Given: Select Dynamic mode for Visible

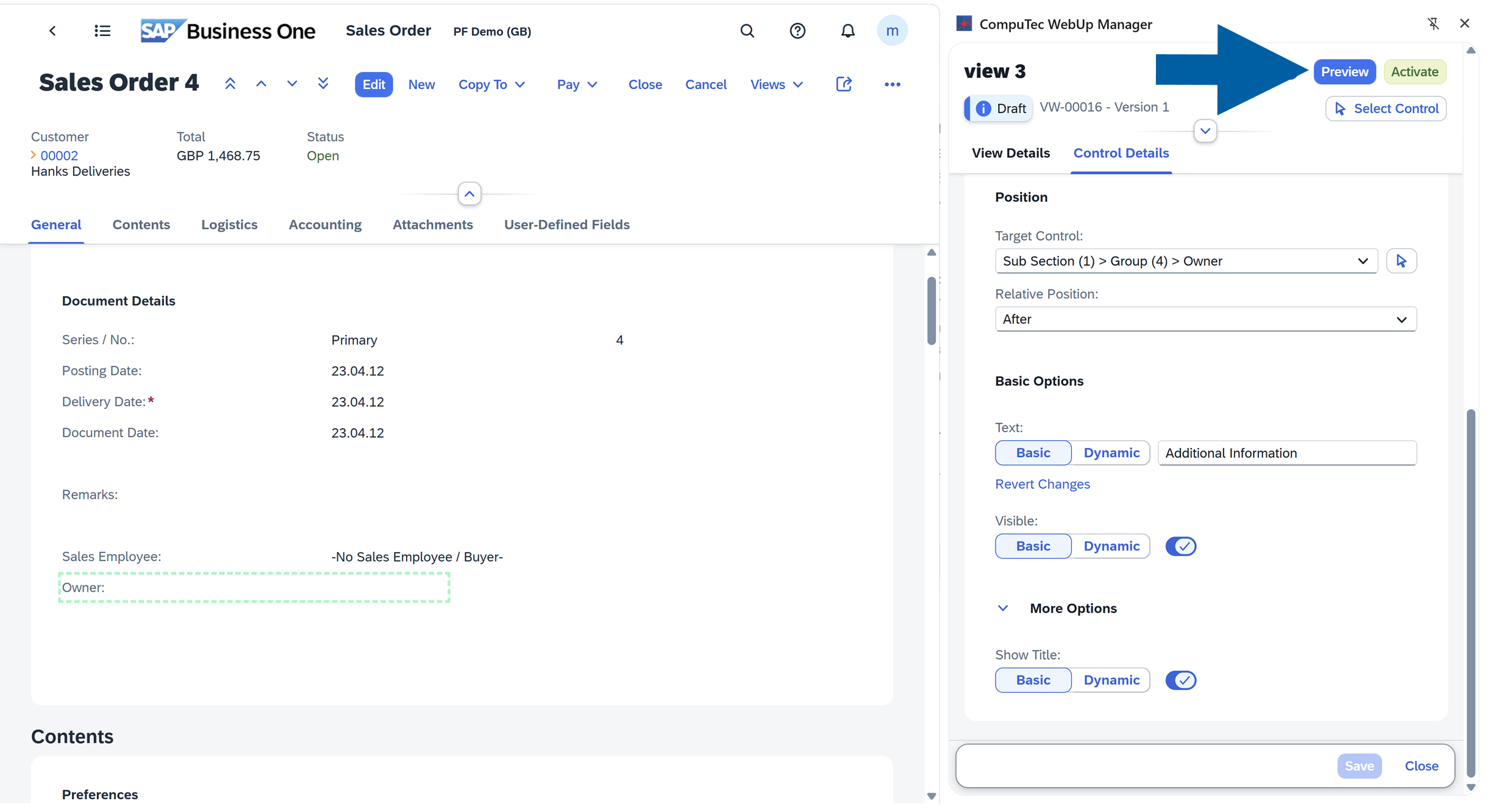Looking at the screenshot, I should tap(1111, 546).
